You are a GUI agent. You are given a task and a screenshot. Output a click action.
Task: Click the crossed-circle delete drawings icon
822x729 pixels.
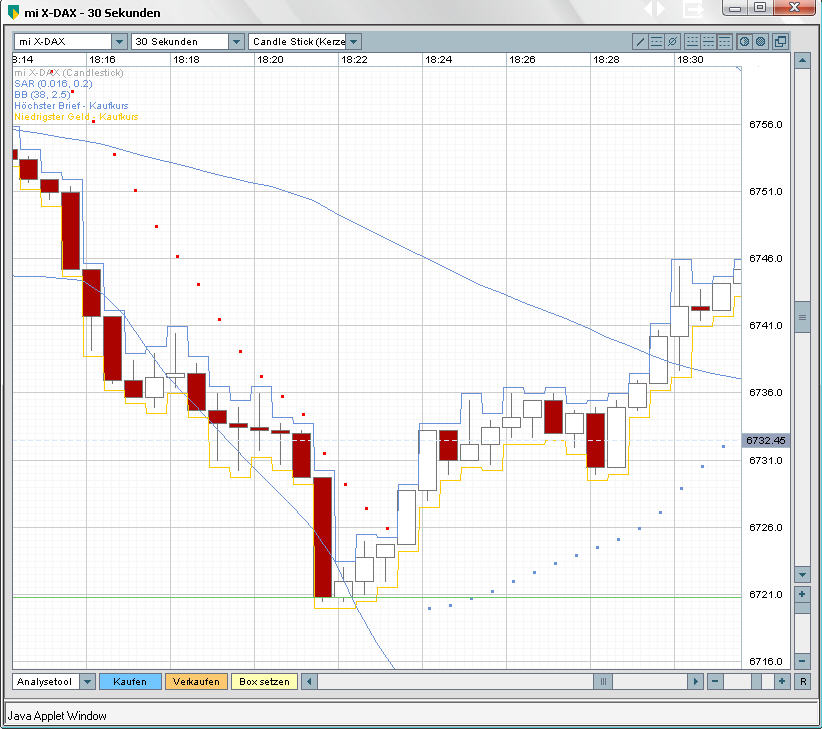(x=673, y=41)
